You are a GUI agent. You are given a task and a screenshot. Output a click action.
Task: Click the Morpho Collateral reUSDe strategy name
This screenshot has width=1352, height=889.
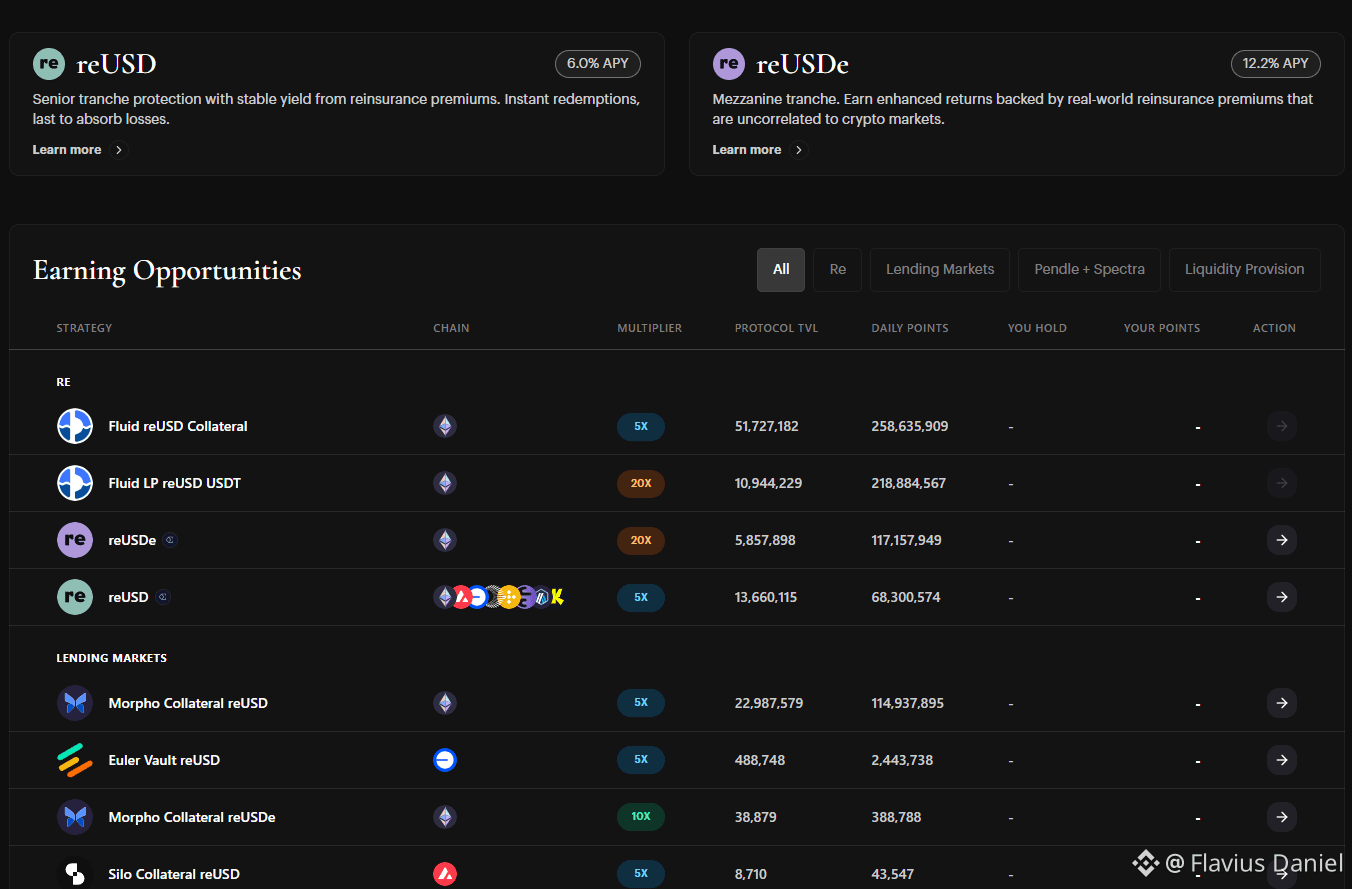pyautogui.click(x=192, y=817)
